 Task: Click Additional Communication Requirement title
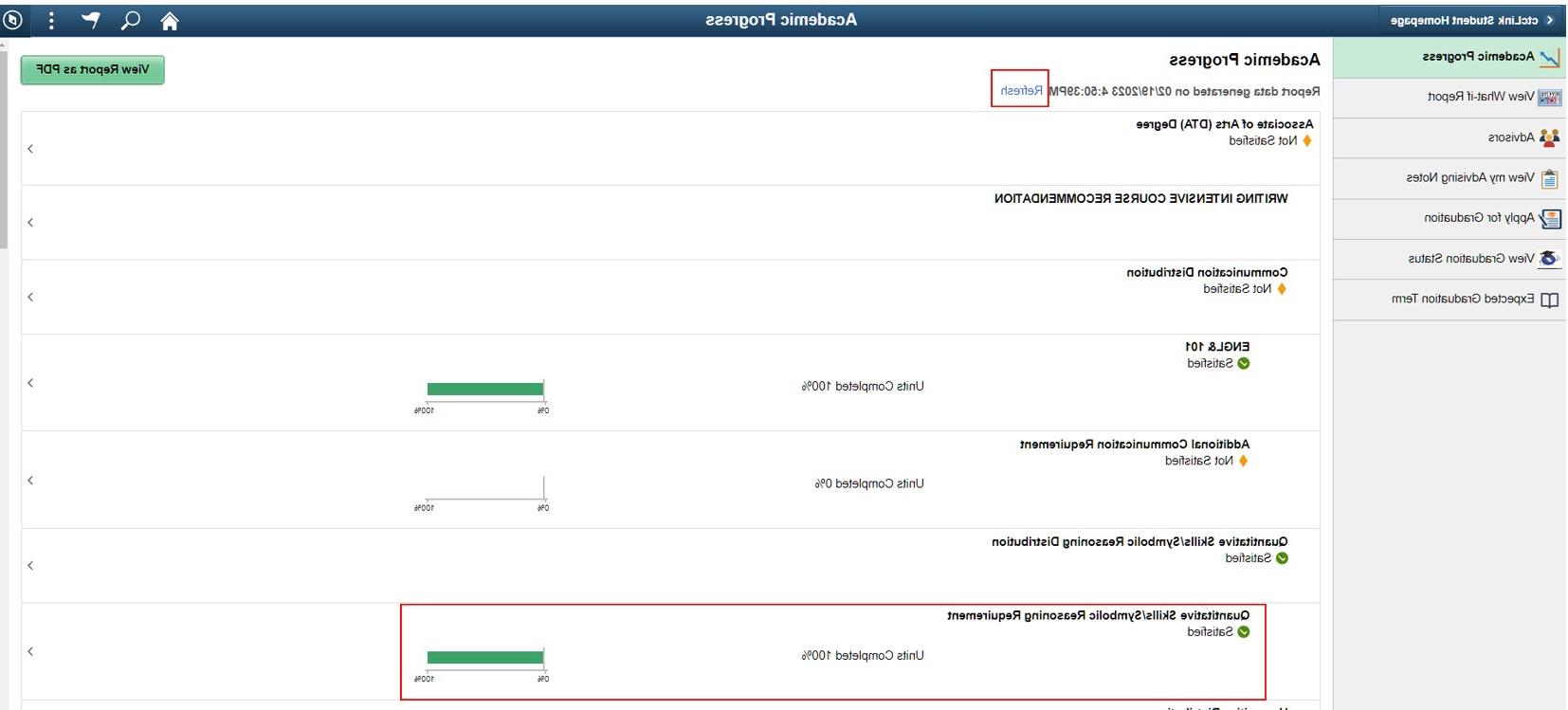1135,445
